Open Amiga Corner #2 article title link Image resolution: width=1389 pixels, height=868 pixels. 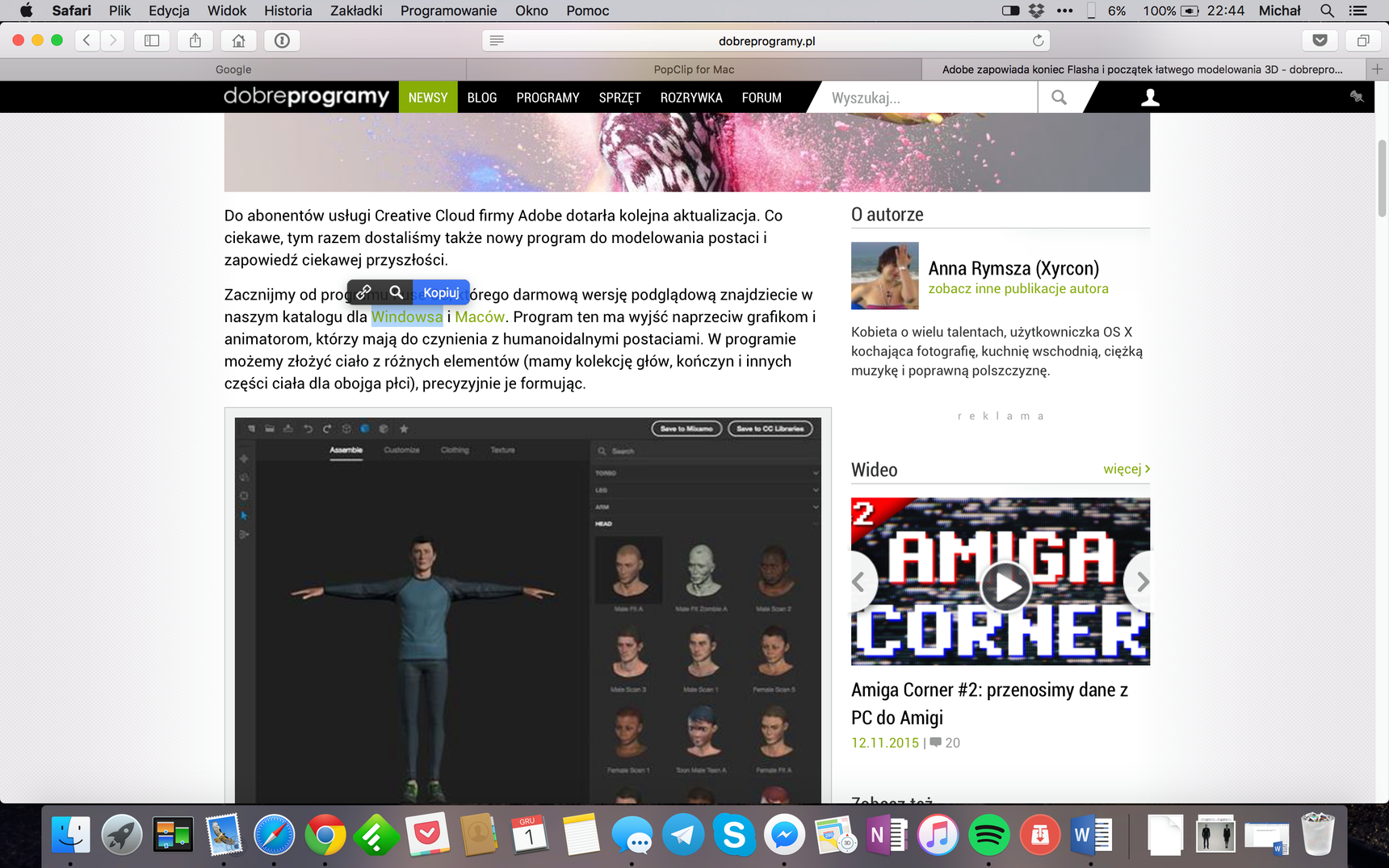click(989, 703)
